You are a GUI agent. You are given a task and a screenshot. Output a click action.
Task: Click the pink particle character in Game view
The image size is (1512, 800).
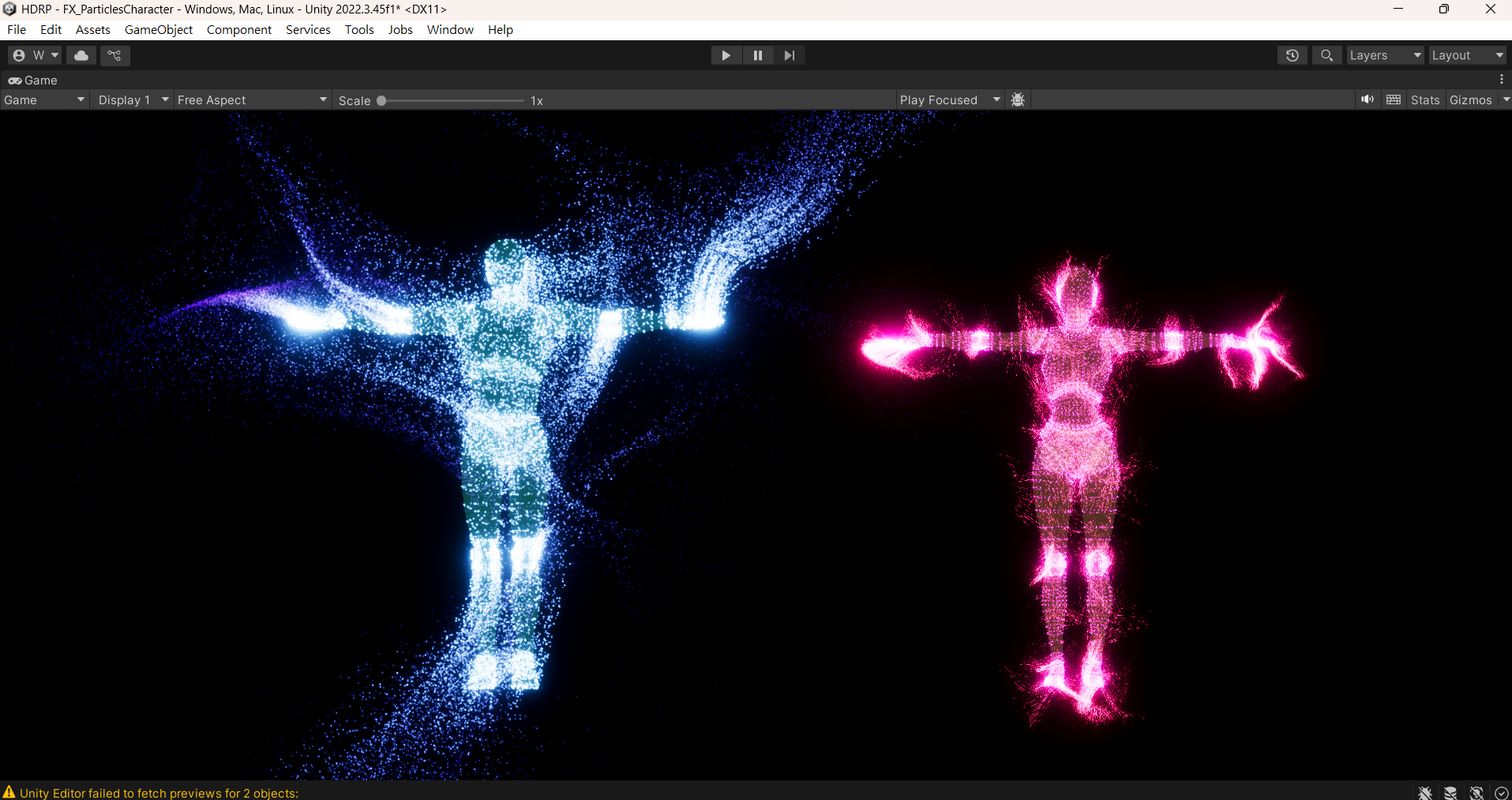point(1078,490)
